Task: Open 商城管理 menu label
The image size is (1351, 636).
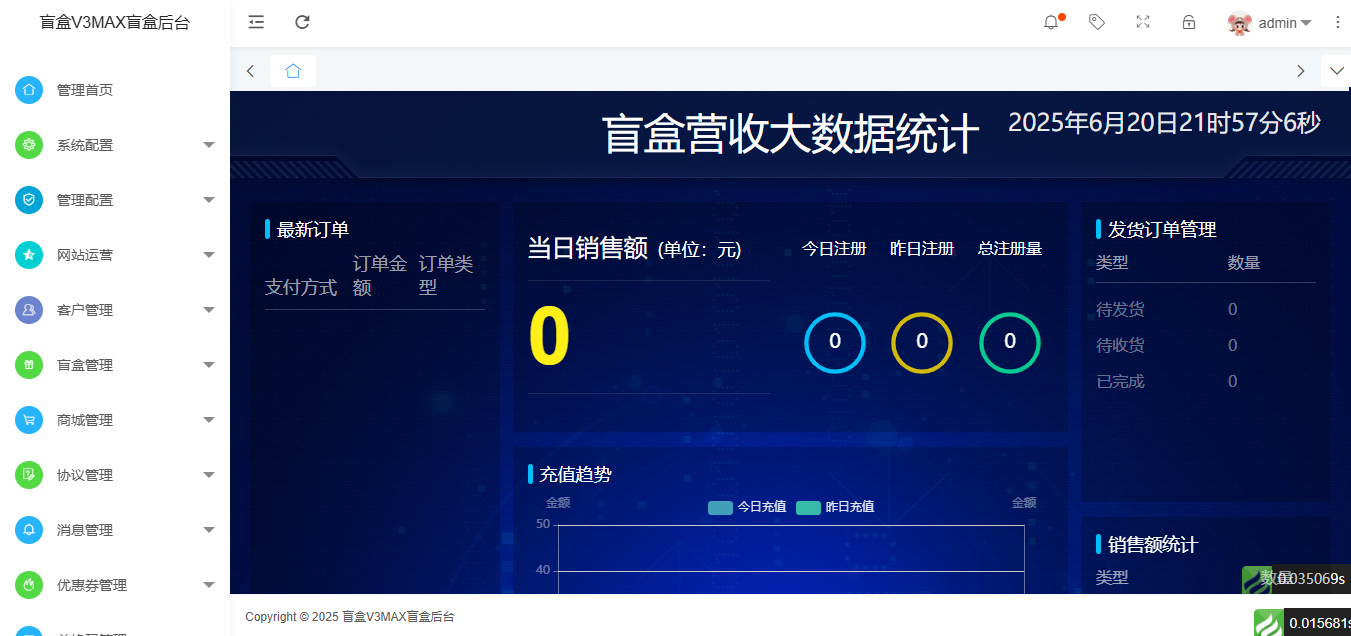Action: tap(85, 420)
